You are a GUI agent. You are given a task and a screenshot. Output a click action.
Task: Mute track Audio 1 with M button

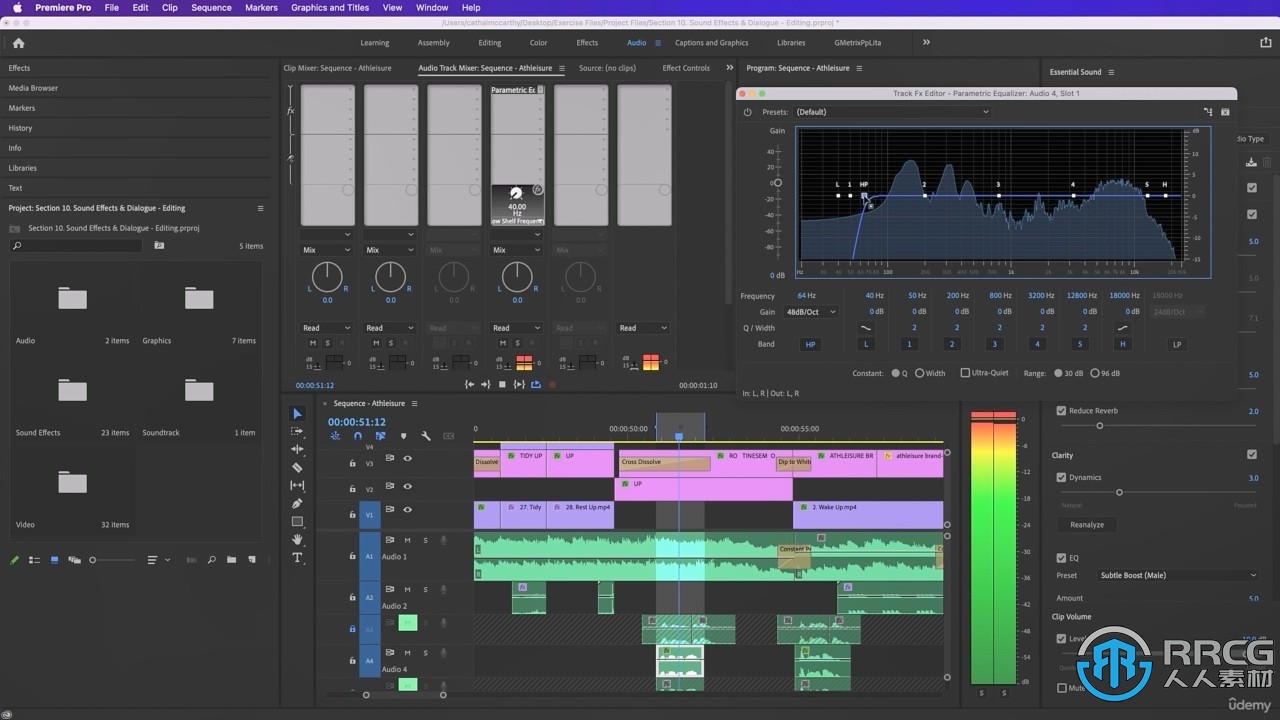407,540
